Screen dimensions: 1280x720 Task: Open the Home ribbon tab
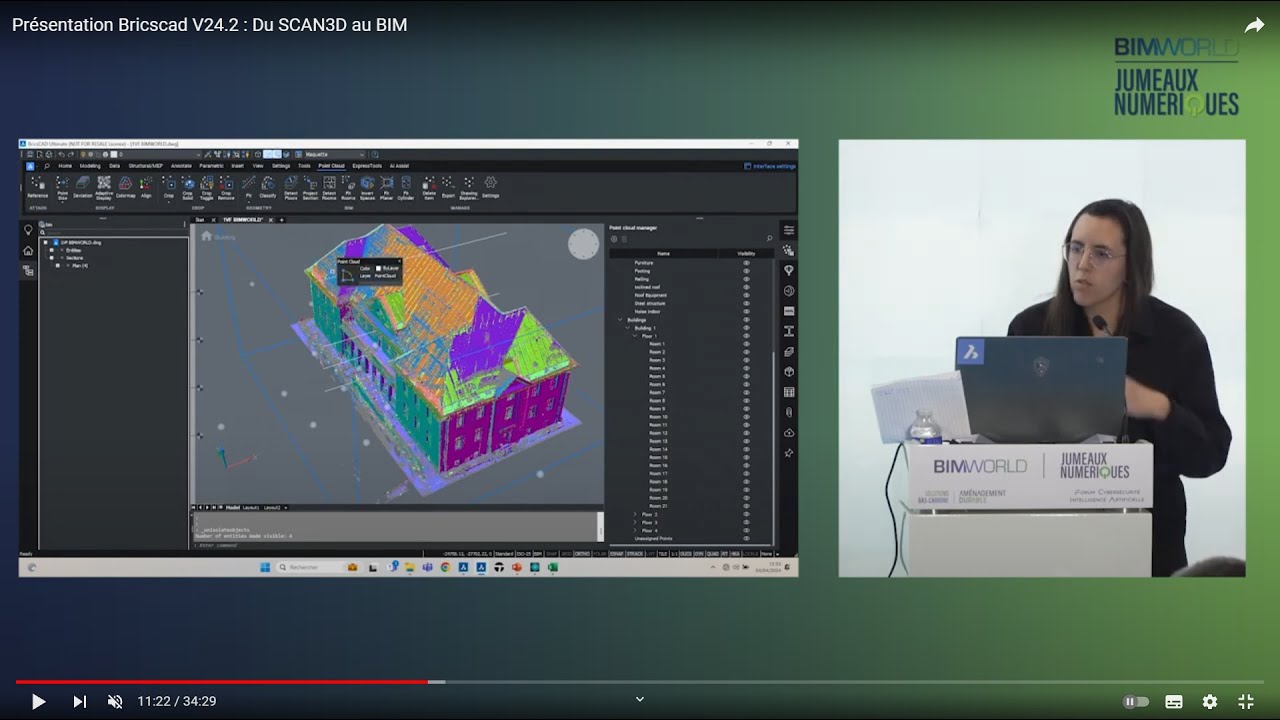[65, 166]
